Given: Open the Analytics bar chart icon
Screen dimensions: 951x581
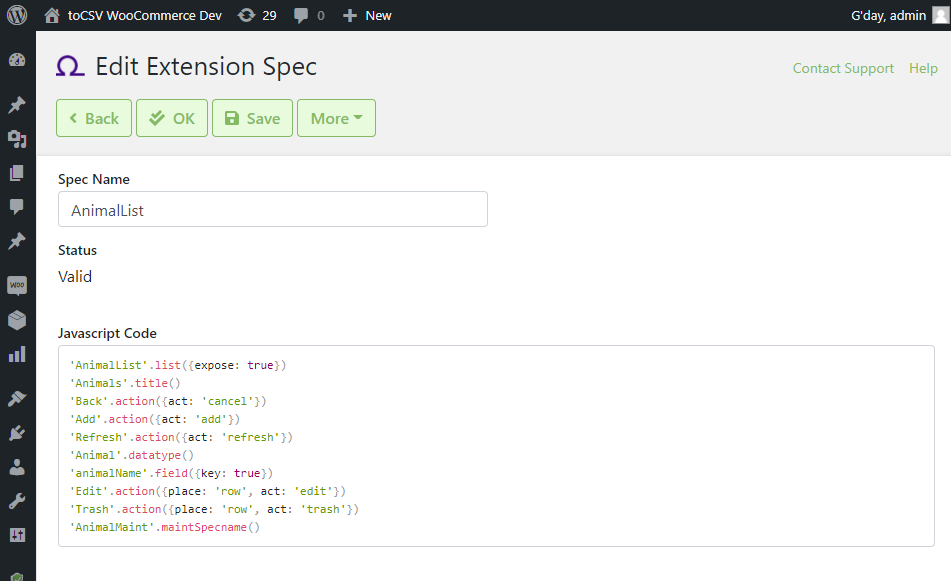Looking at the screenshot, I should pos(17,354).
